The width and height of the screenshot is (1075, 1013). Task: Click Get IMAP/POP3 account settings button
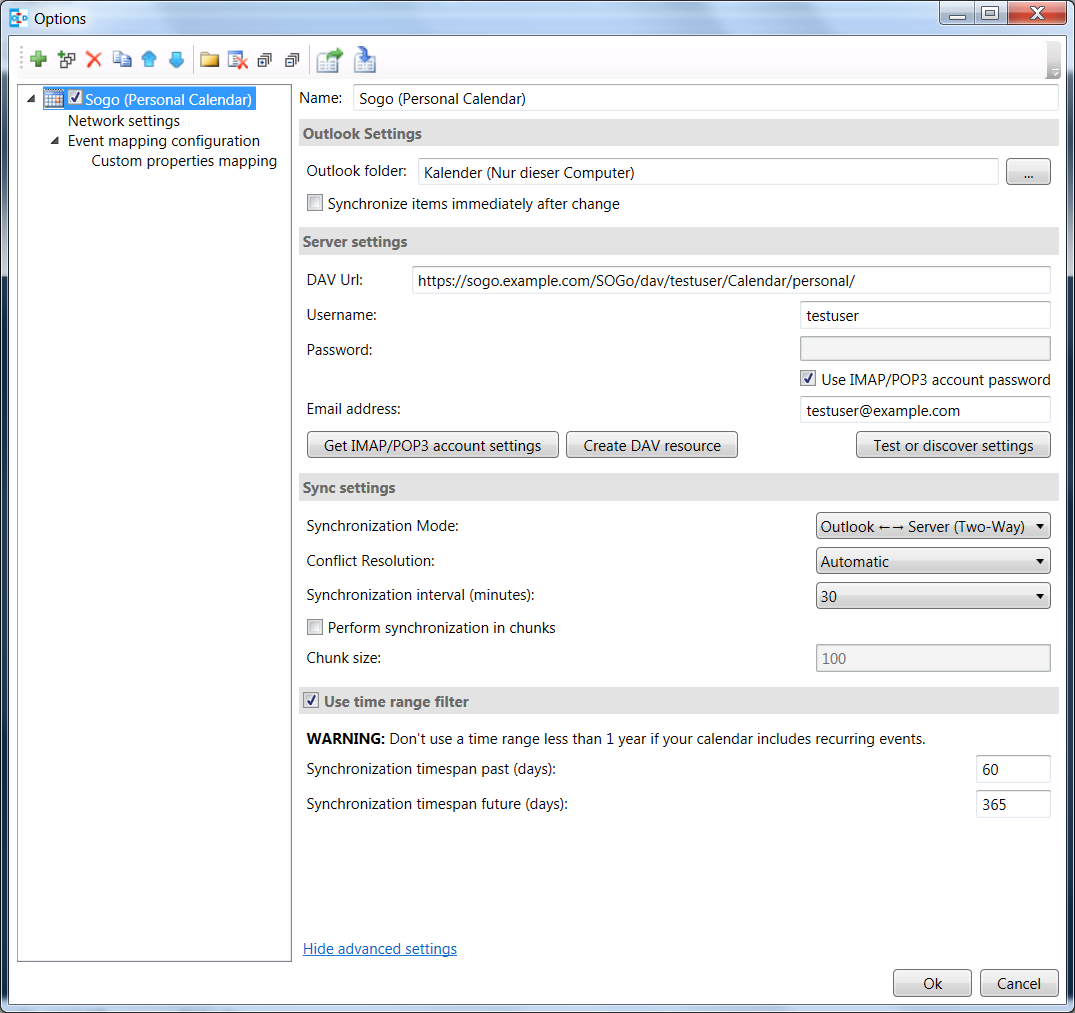click(x=433, y=446)
